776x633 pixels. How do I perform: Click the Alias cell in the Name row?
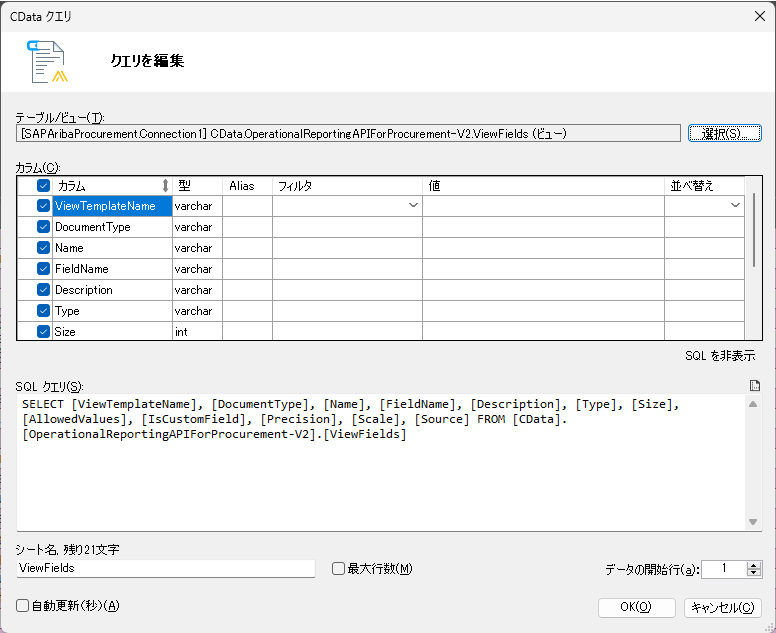click(x=247, y=247)
